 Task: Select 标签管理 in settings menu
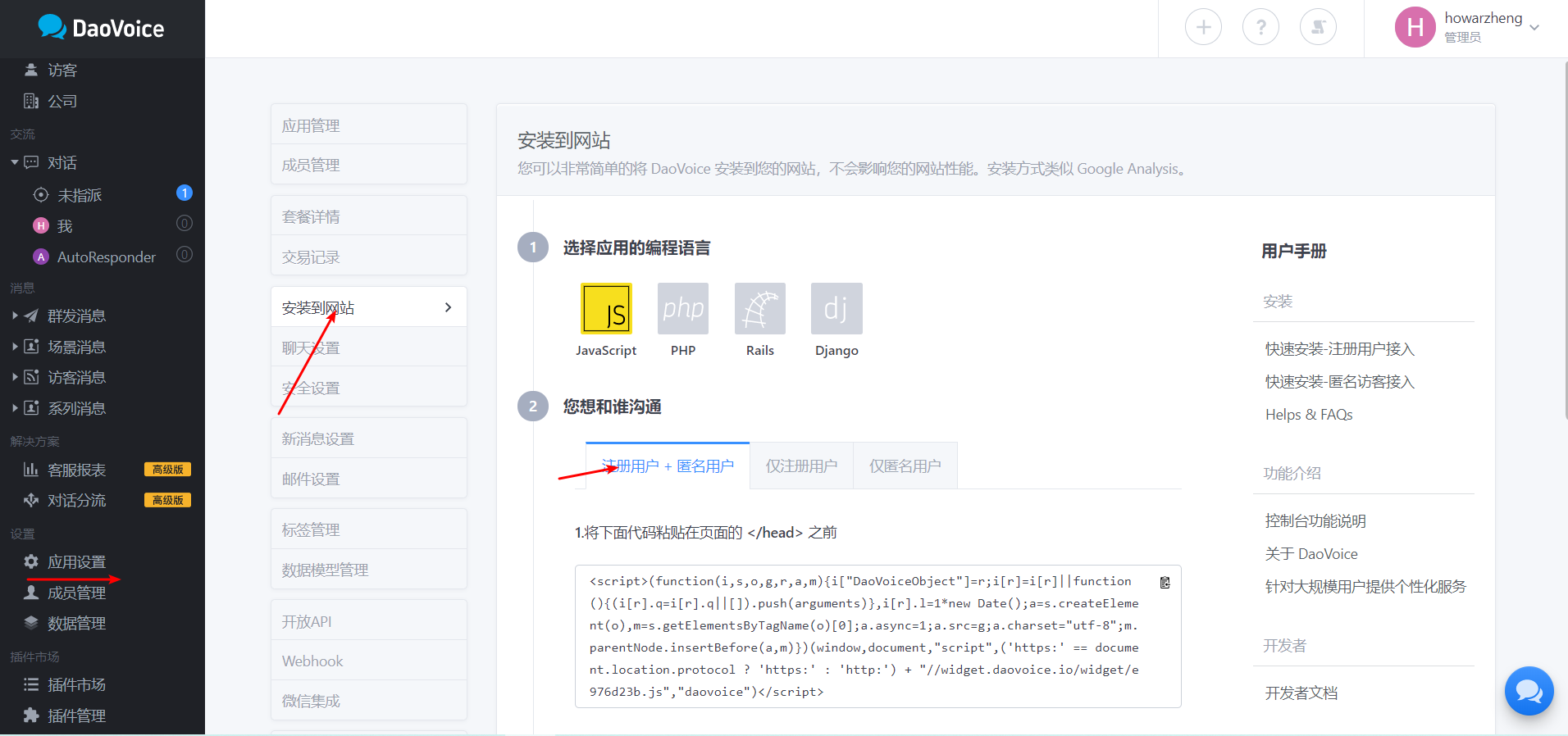pyautogui.click(x=369, y=529)
